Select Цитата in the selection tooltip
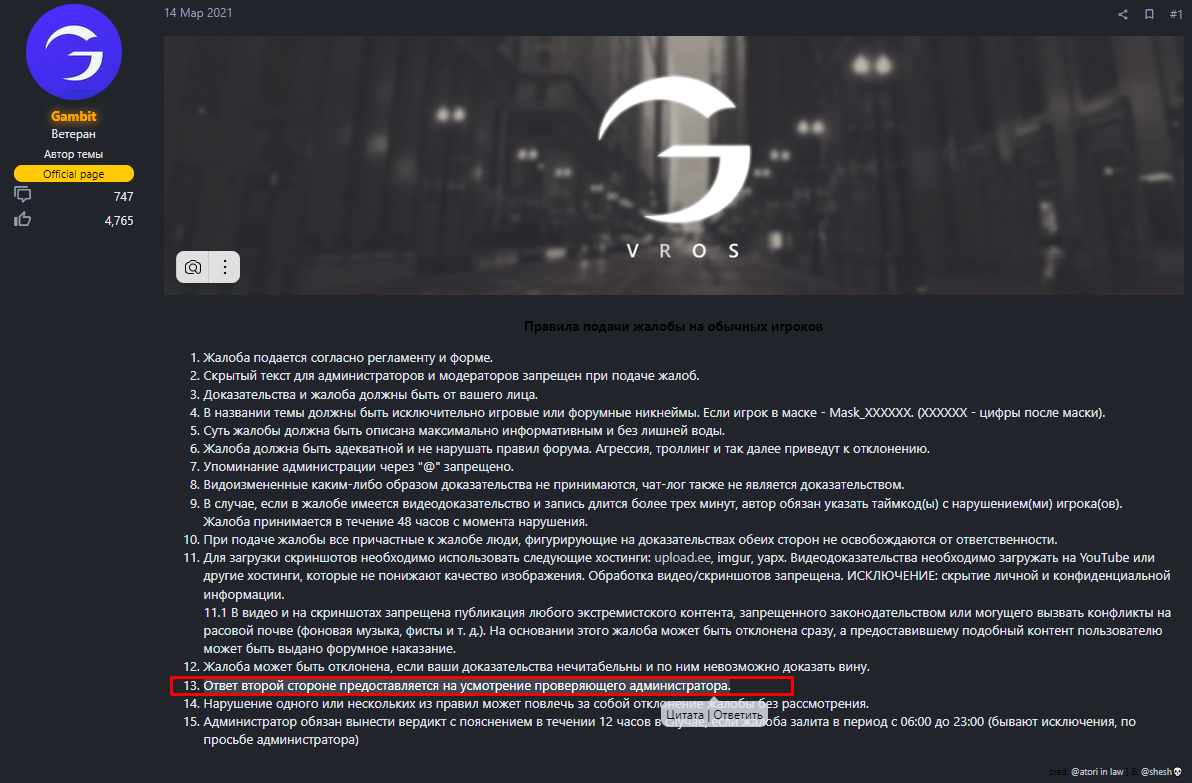Viewport: 1192px width, 783px height. (x=685, y=715)
